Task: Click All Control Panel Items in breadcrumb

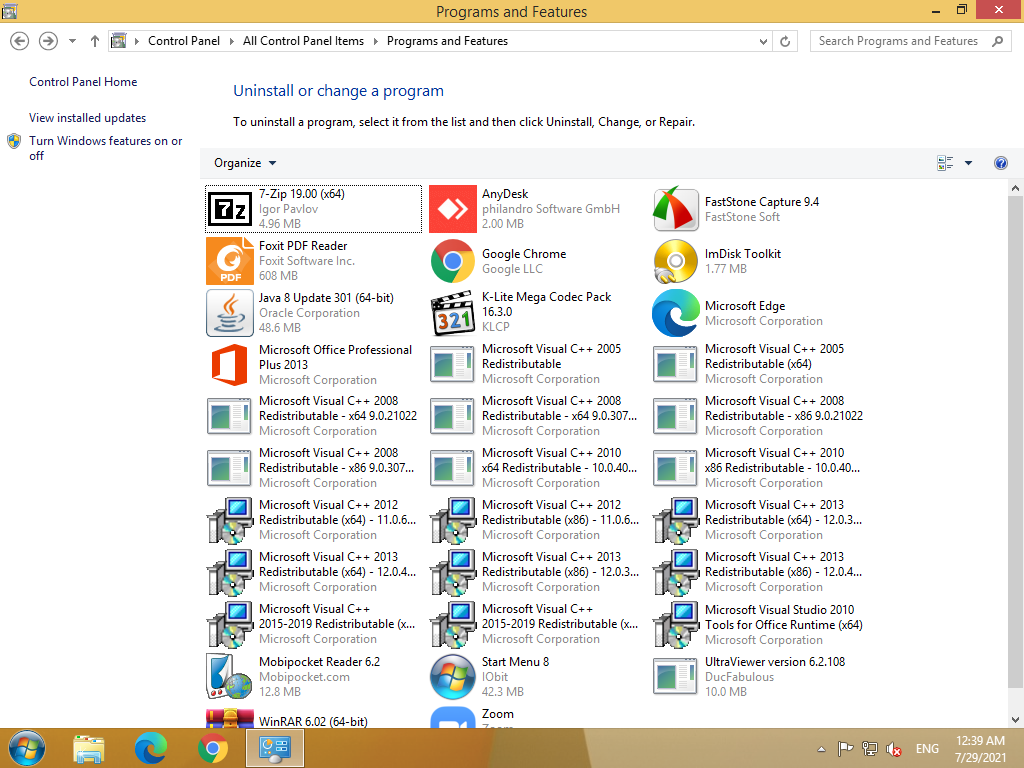Action: (x=303, y=41)
